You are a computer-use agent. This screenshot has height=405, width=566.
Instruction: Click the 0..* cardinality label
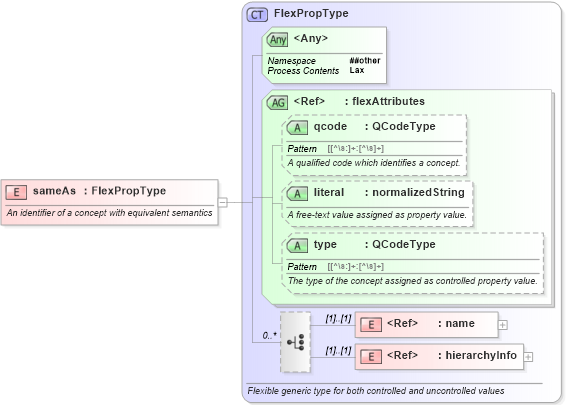coord(270,336)
